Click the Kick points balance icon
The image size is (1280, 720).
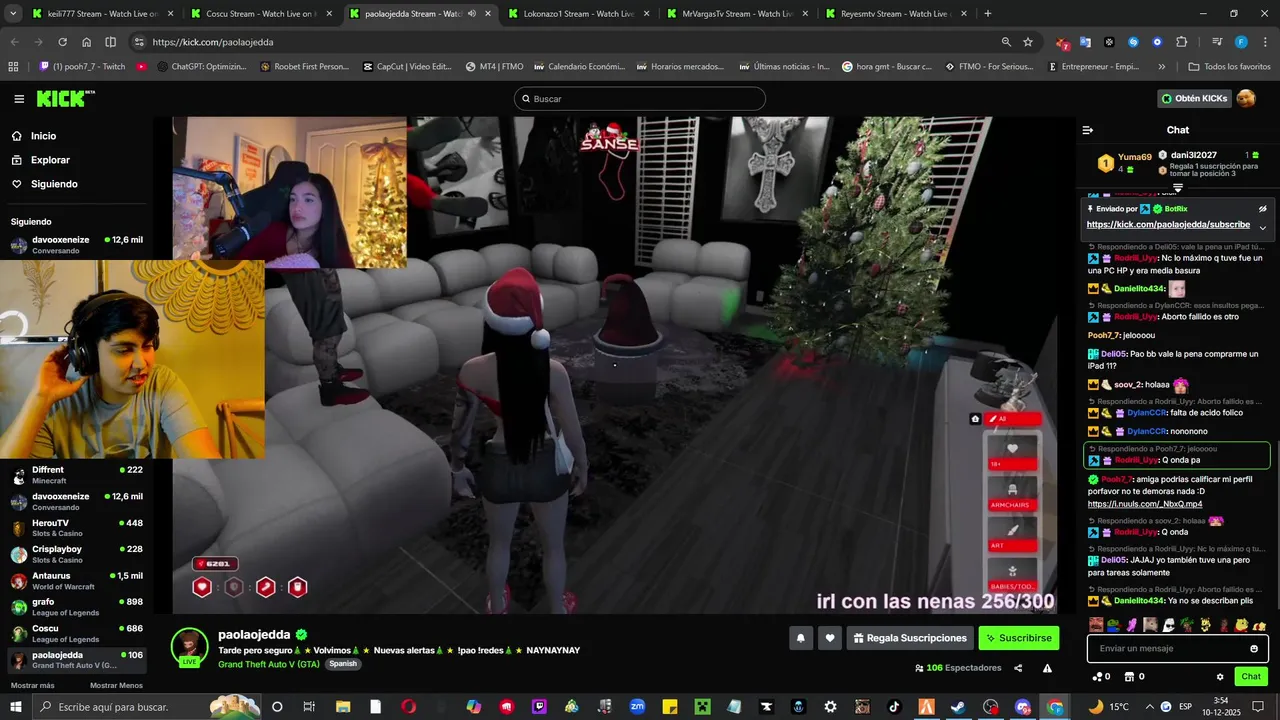click(1097, 677)
